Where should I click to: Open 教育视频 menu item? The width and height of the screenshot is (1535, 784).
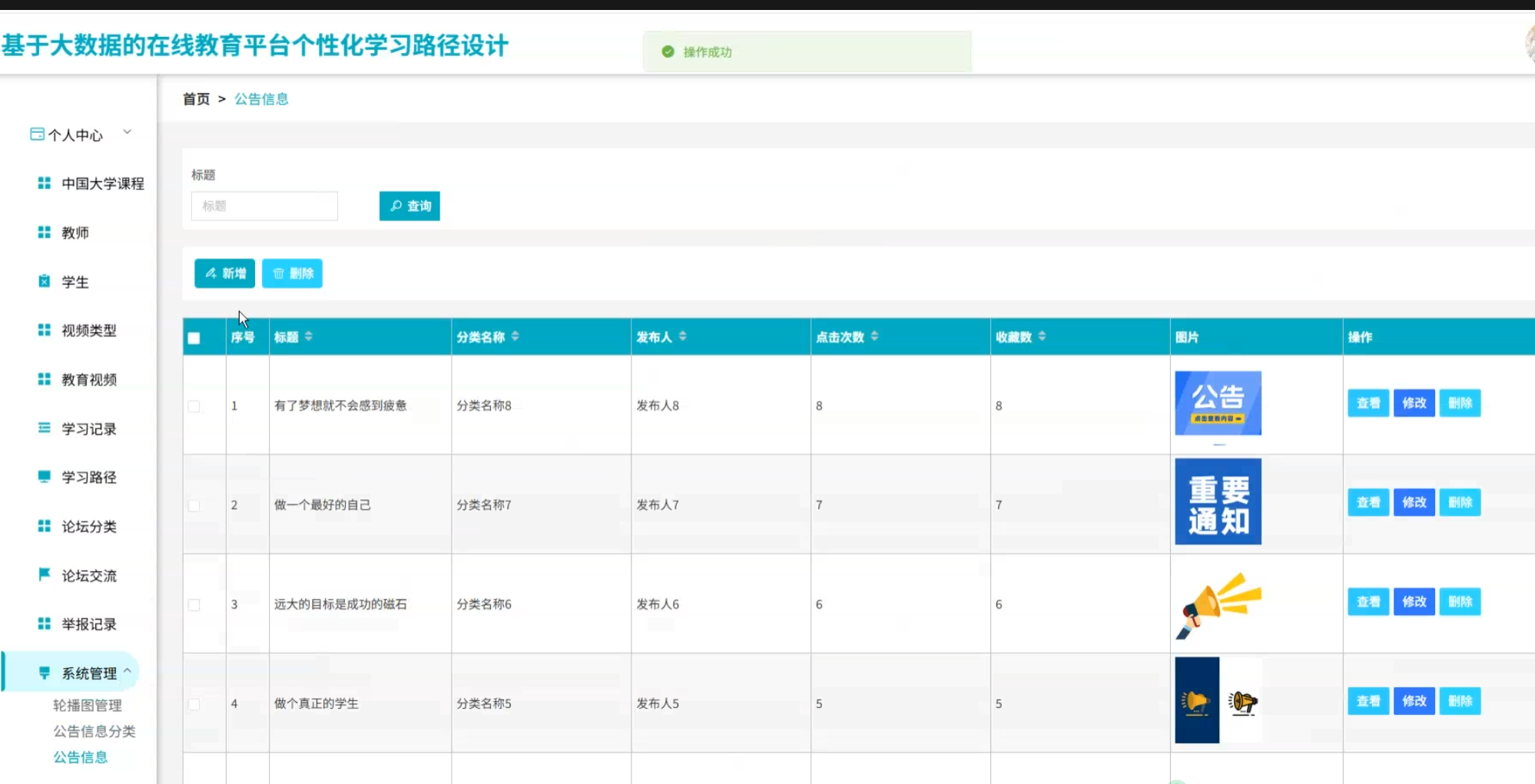(89, 379)
